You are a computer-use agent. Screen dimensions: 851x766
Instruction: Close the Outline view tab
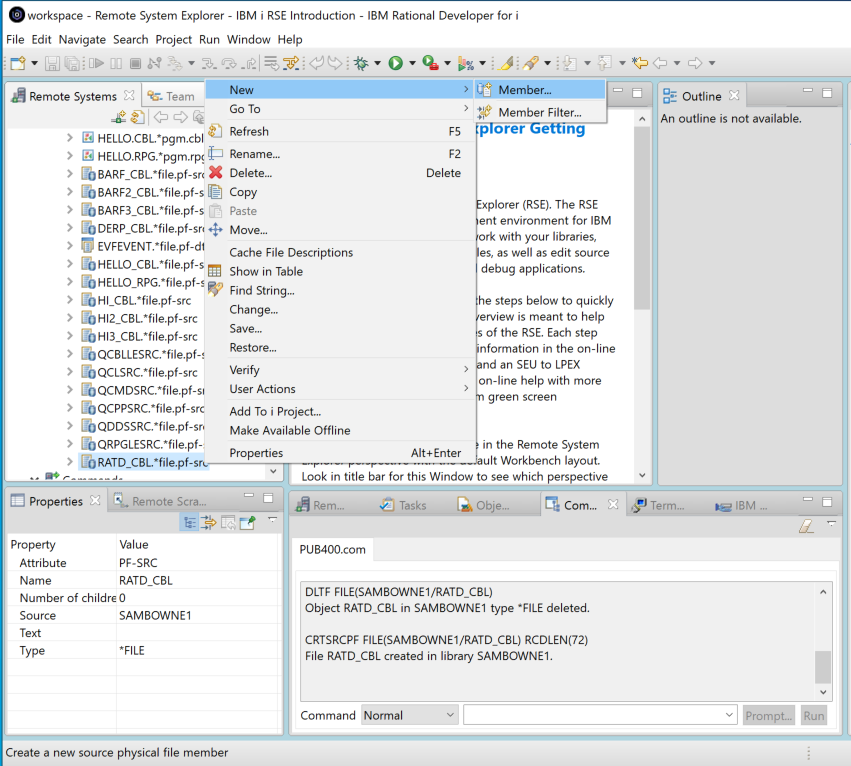tap(734, 96)
